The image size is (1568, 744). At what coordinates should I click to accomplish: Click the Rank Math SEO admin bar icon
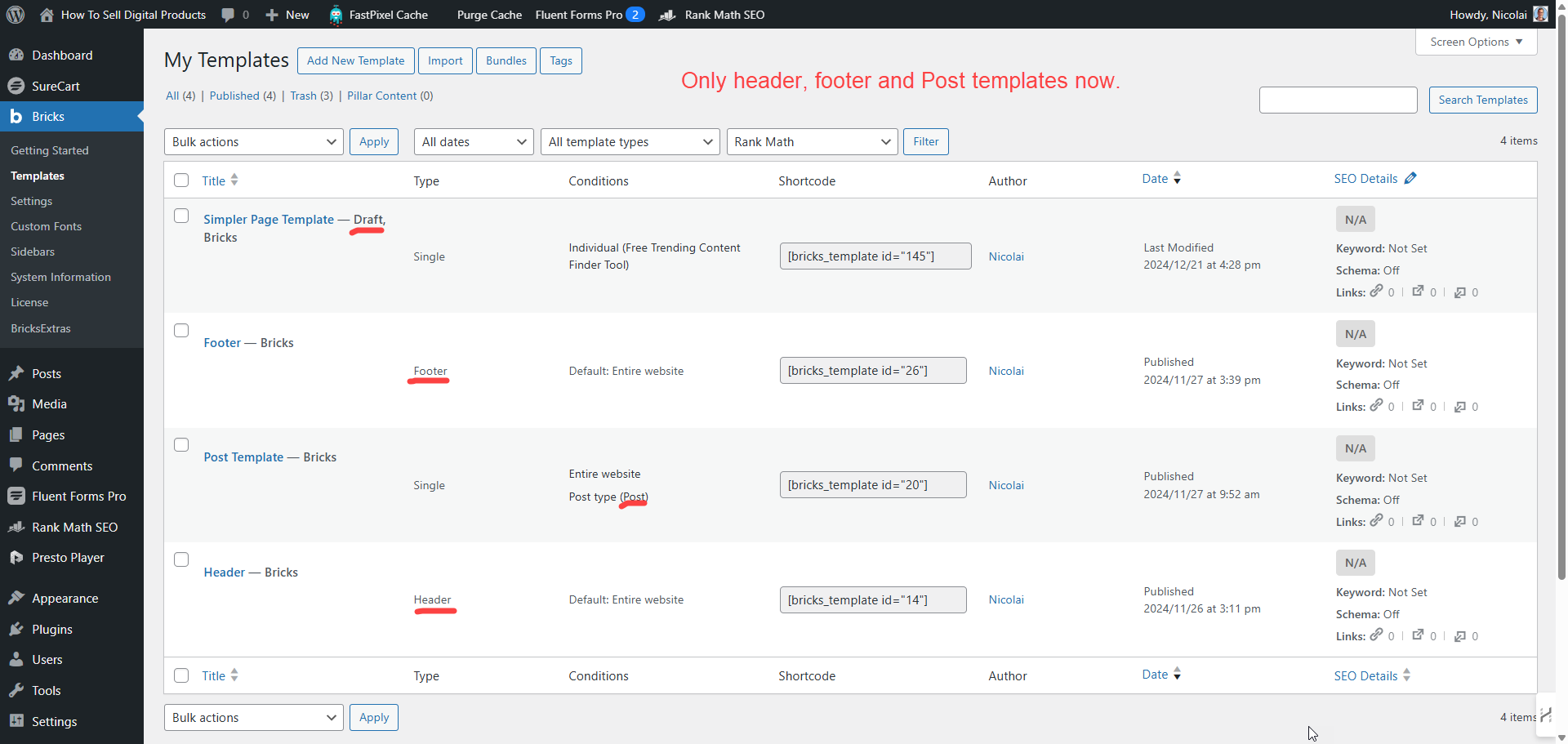[667, 15]
